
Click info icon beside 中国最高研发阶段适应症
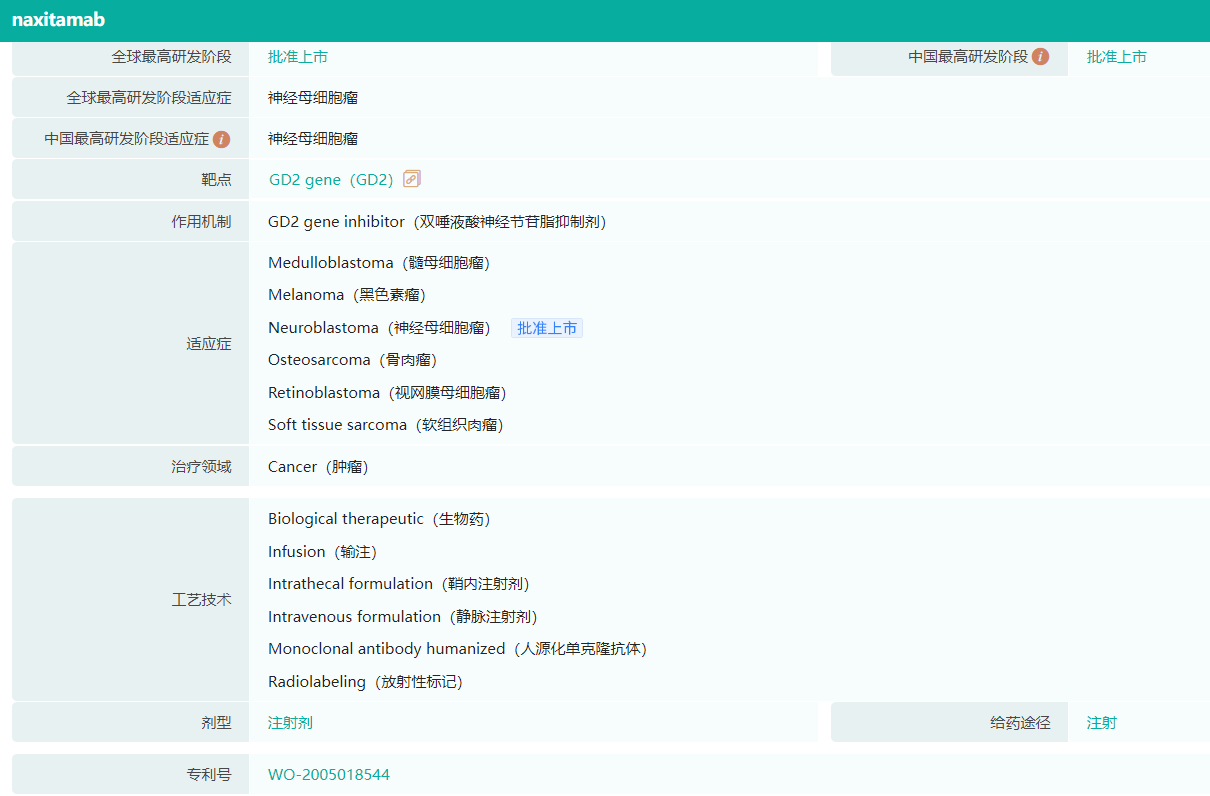tap(221, 139)
